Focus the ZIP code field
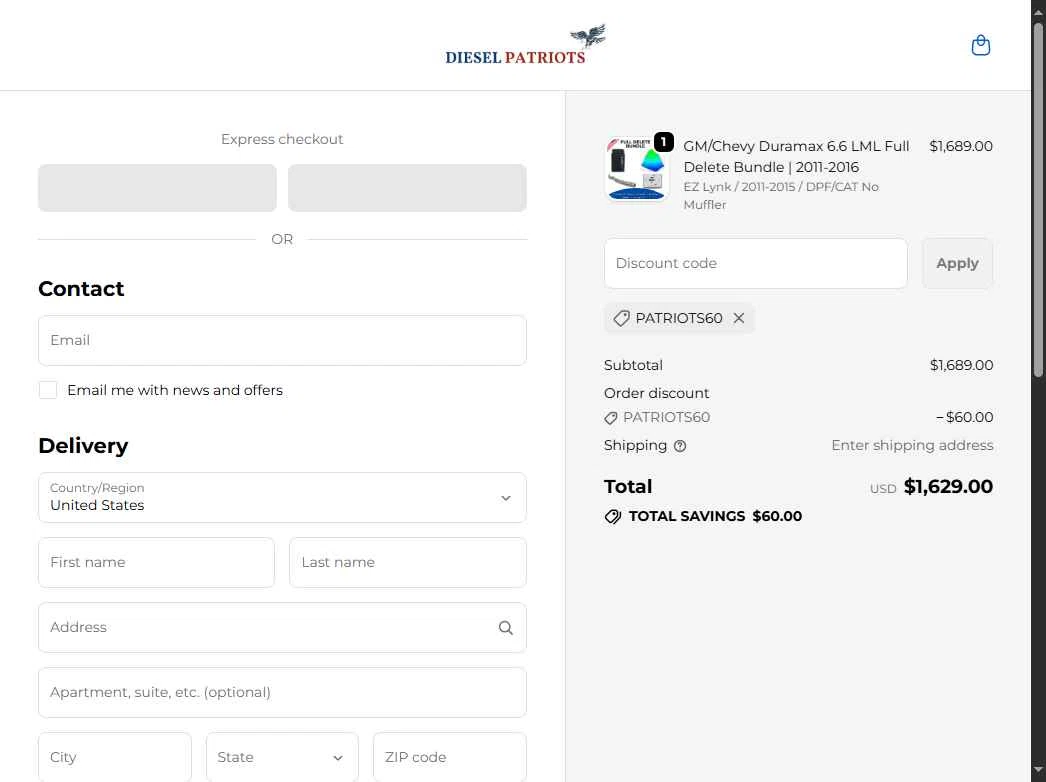This screenshot has height=782, width=1046. coord(450,757)
